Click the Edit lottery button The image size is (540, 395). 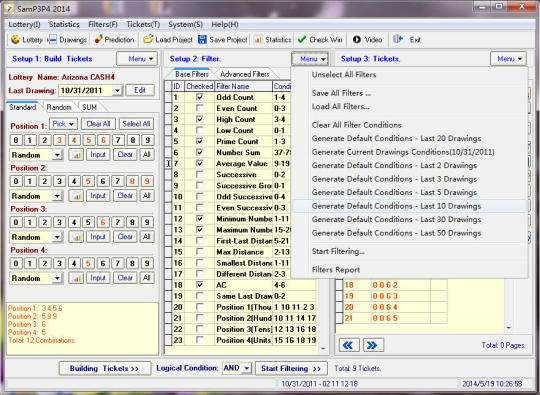pyautogui.click(x=140, y=91)
